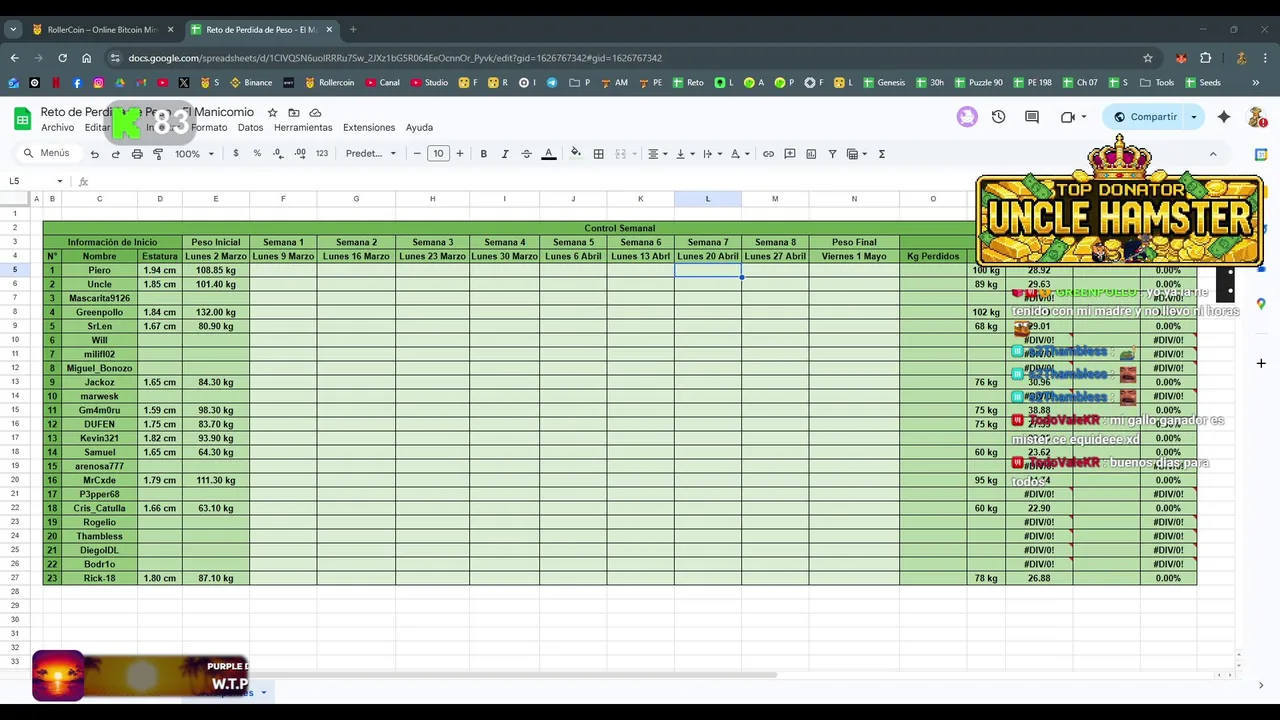Open the Datos menu
The height and width of the screenshot is (720, 1280).
250,128
